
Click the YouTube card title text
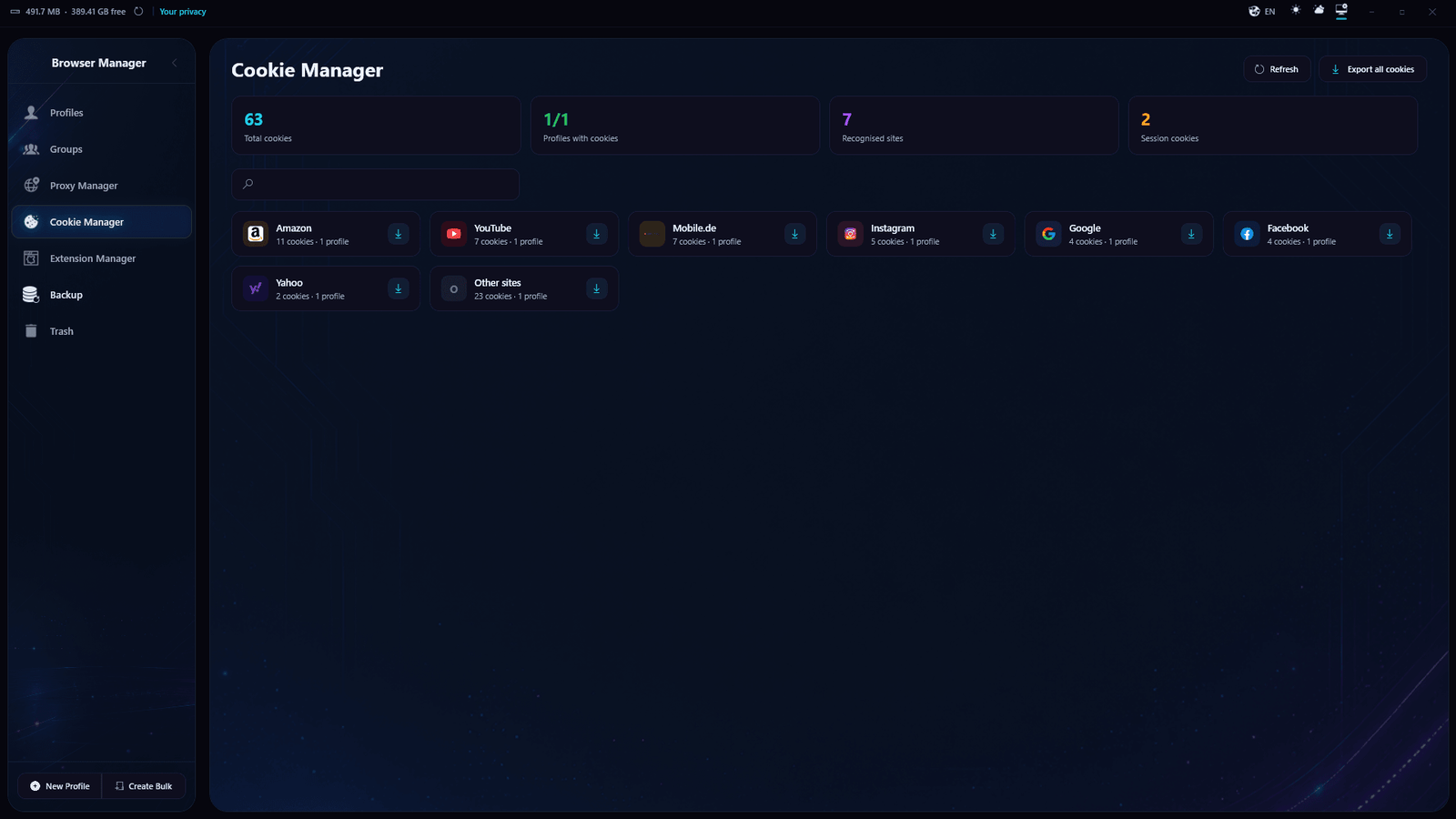[x=492, y=228]
